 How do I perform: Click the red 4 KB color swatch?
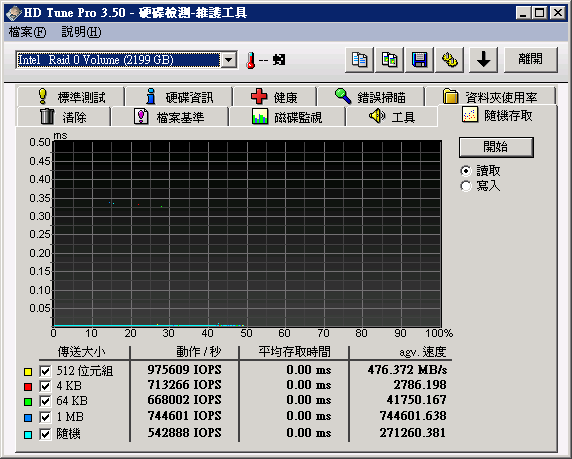click(x=28, y=386)
